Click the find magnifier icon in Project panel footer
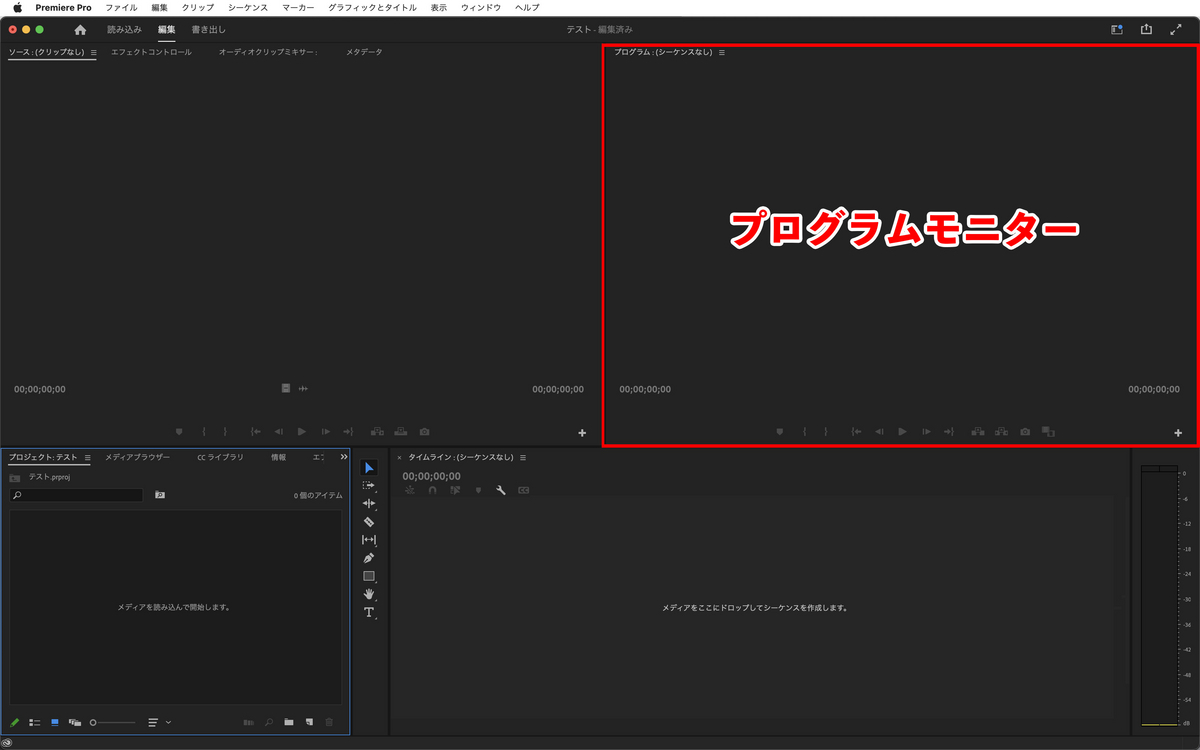The width and height of the screenshot is (1200, 750). tap(268, 722)
